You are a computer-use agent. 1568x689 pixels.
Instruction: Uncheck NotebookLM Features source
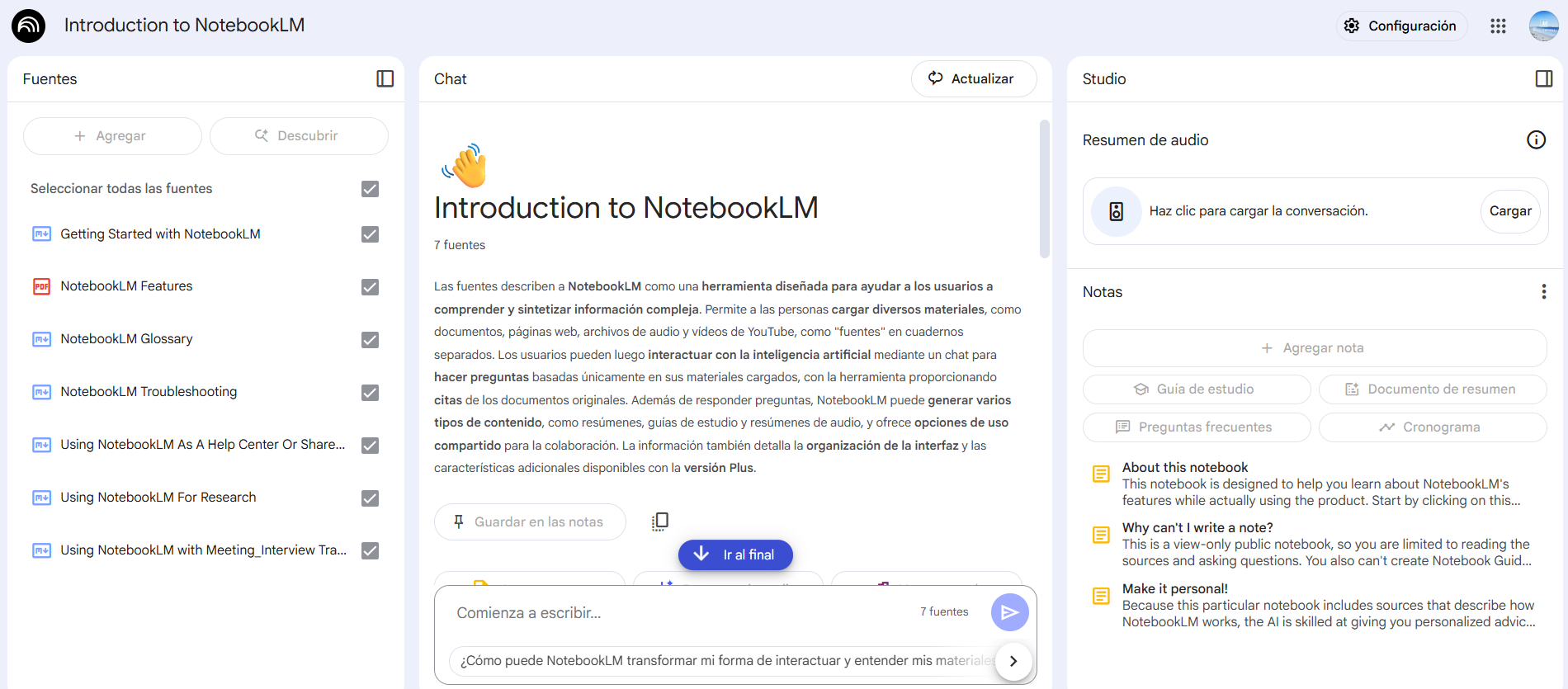click(x=370, y=287)
